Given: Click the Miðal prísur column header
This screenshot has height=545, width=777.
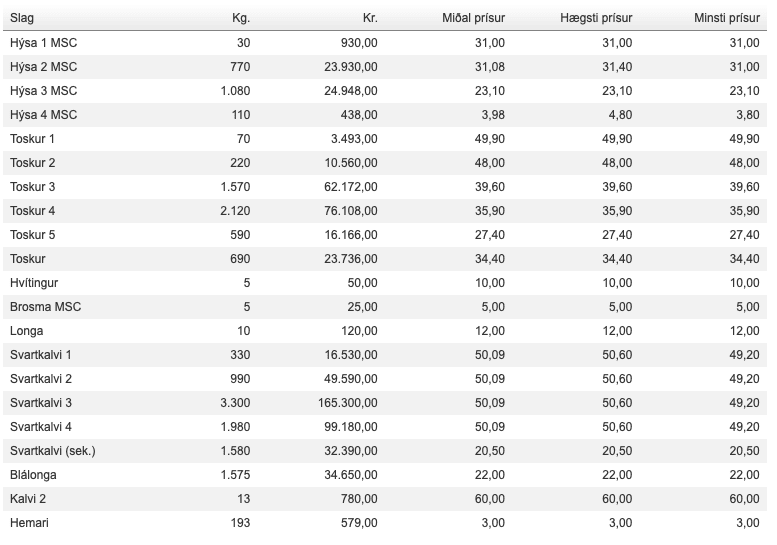Looking at the screenshot, I should [473, 18].
